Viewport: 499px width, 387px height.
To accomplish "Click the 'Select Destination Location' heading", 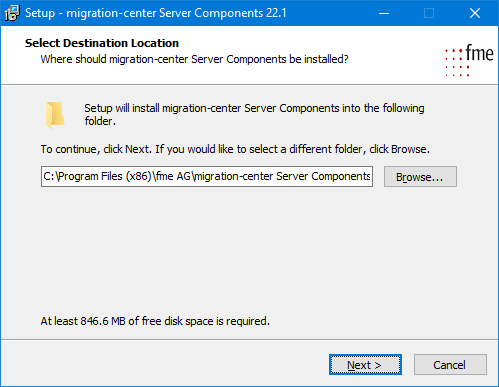I will [x=102, y=43].
